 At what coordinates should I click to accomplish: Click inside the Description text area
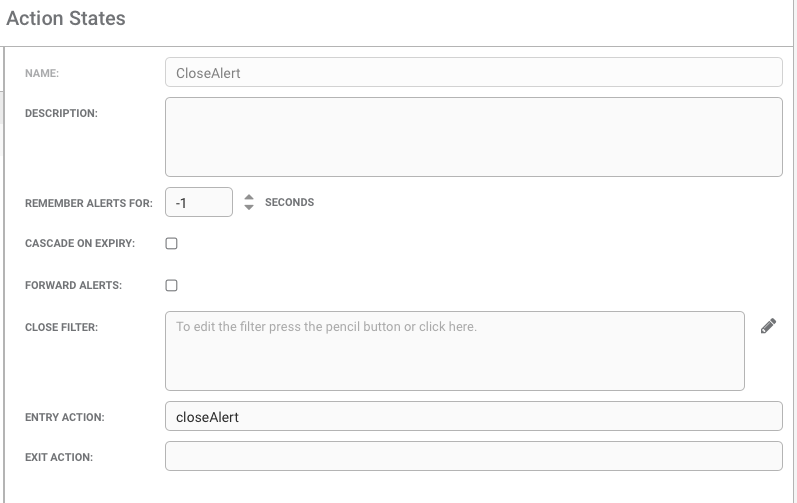click(x=473, y=137)
